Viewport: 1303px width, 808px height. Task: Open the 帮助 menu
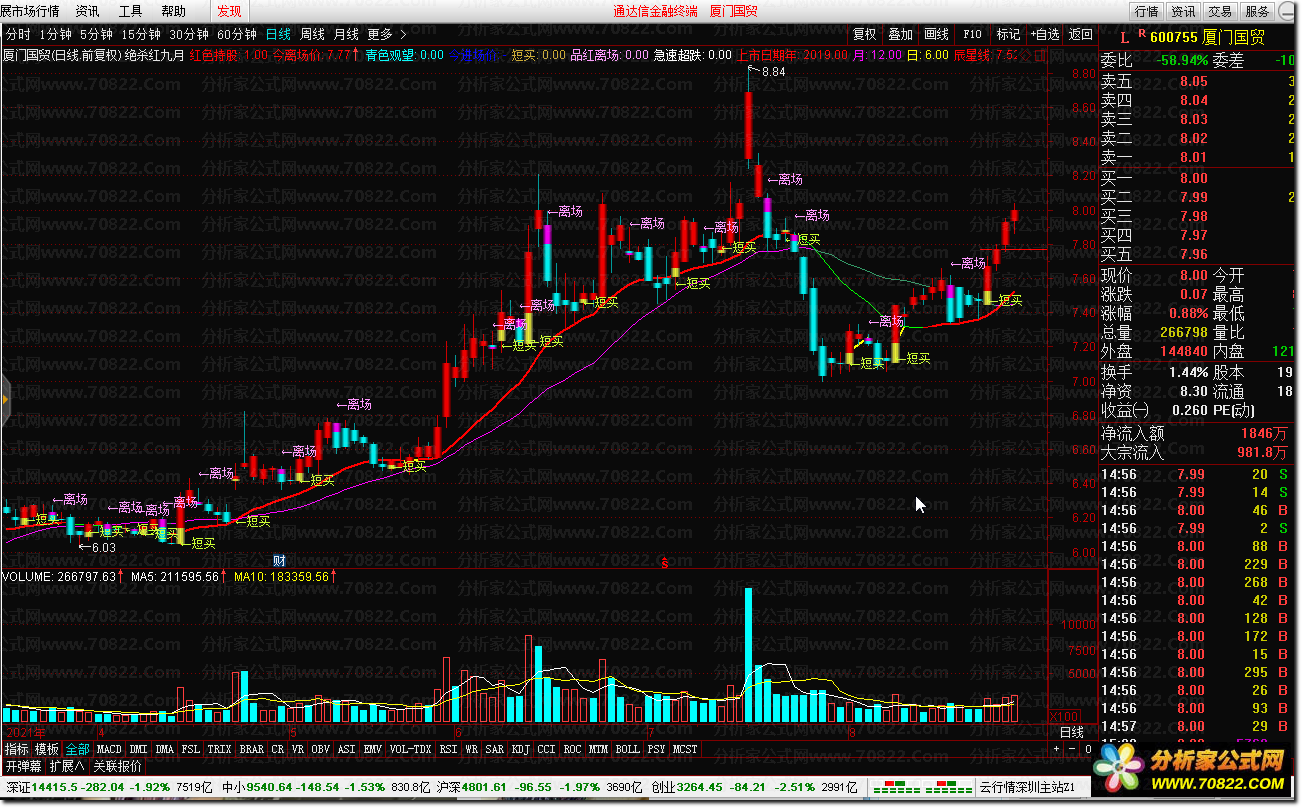173,11
